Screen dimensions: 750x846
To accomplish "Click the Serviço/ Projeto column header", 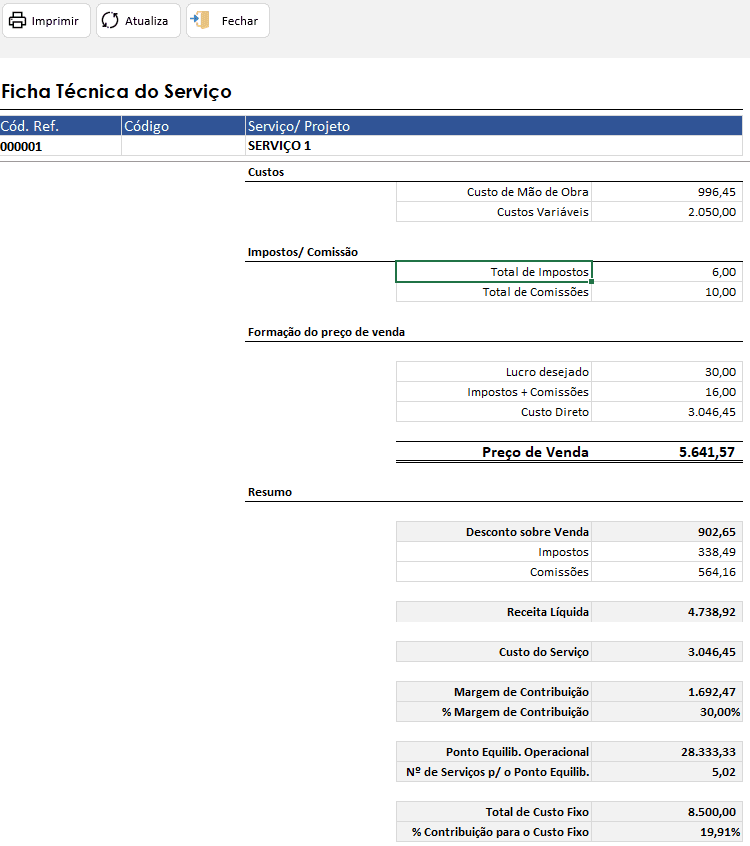I will [x=494, y=126].
